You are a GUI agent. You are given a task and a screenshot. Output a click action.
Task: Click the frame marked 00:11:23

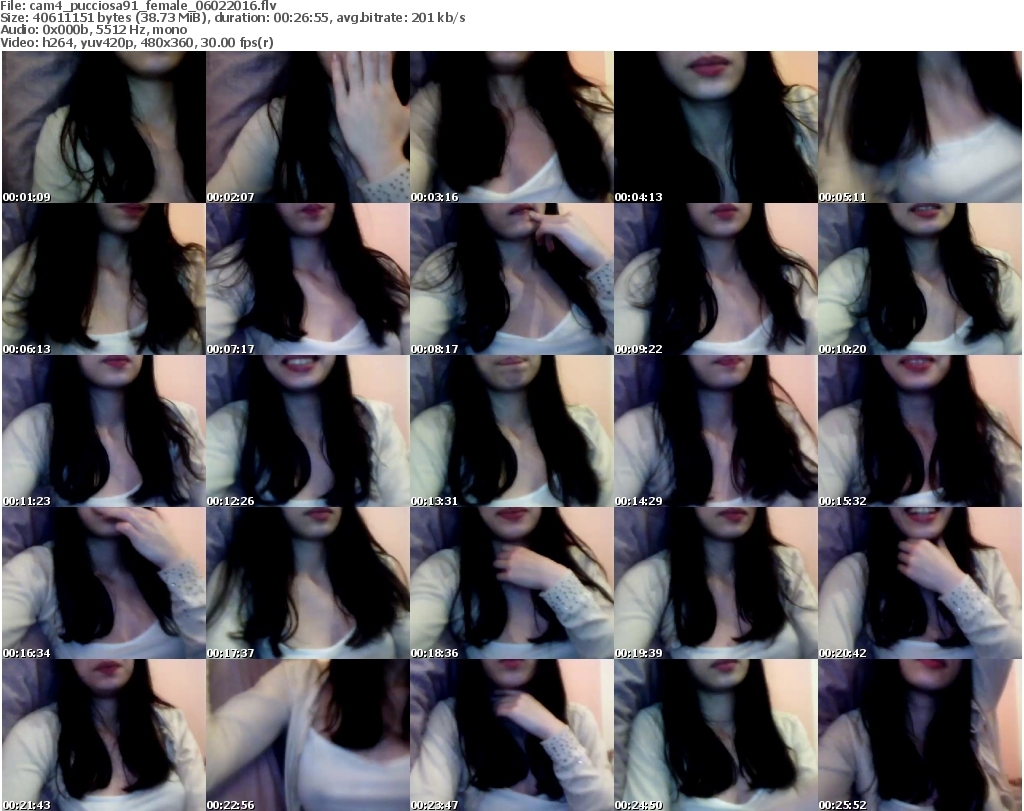104,432
